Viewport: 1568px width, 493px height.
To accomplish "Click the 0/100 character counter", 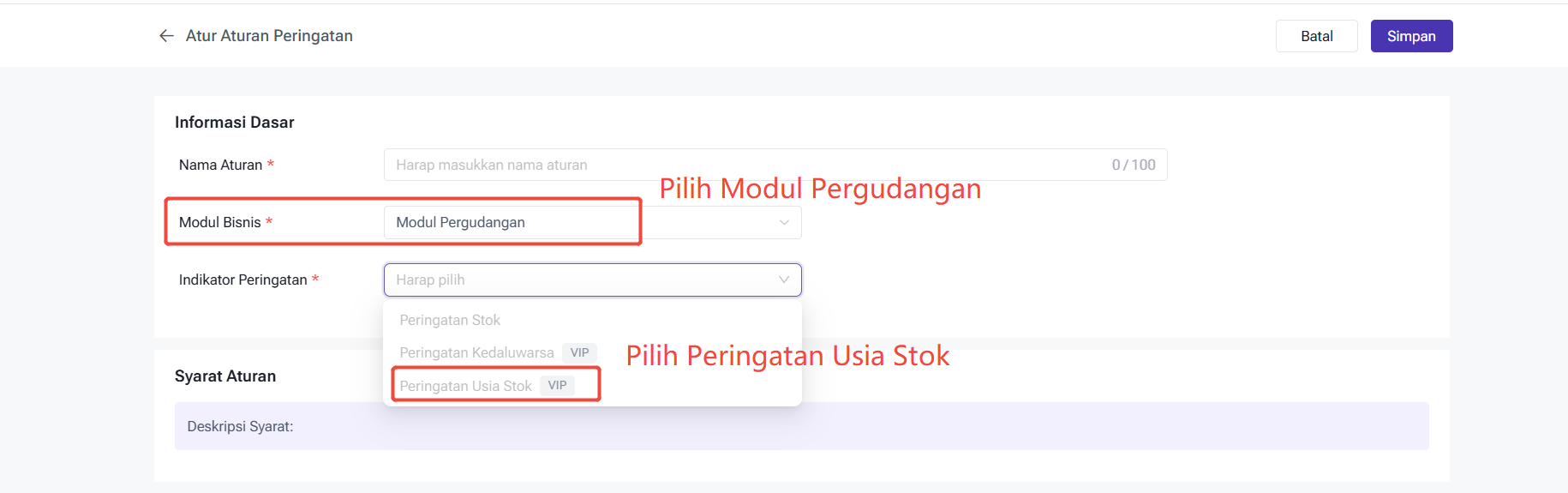I will click(1133, 165).
